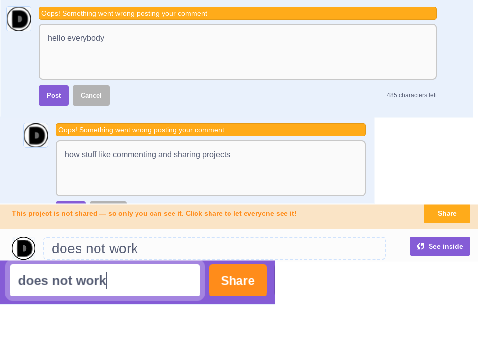This screenshot has height=360, width=480.
Task: Click the first orange error message banner
Action: click(238, 13)
